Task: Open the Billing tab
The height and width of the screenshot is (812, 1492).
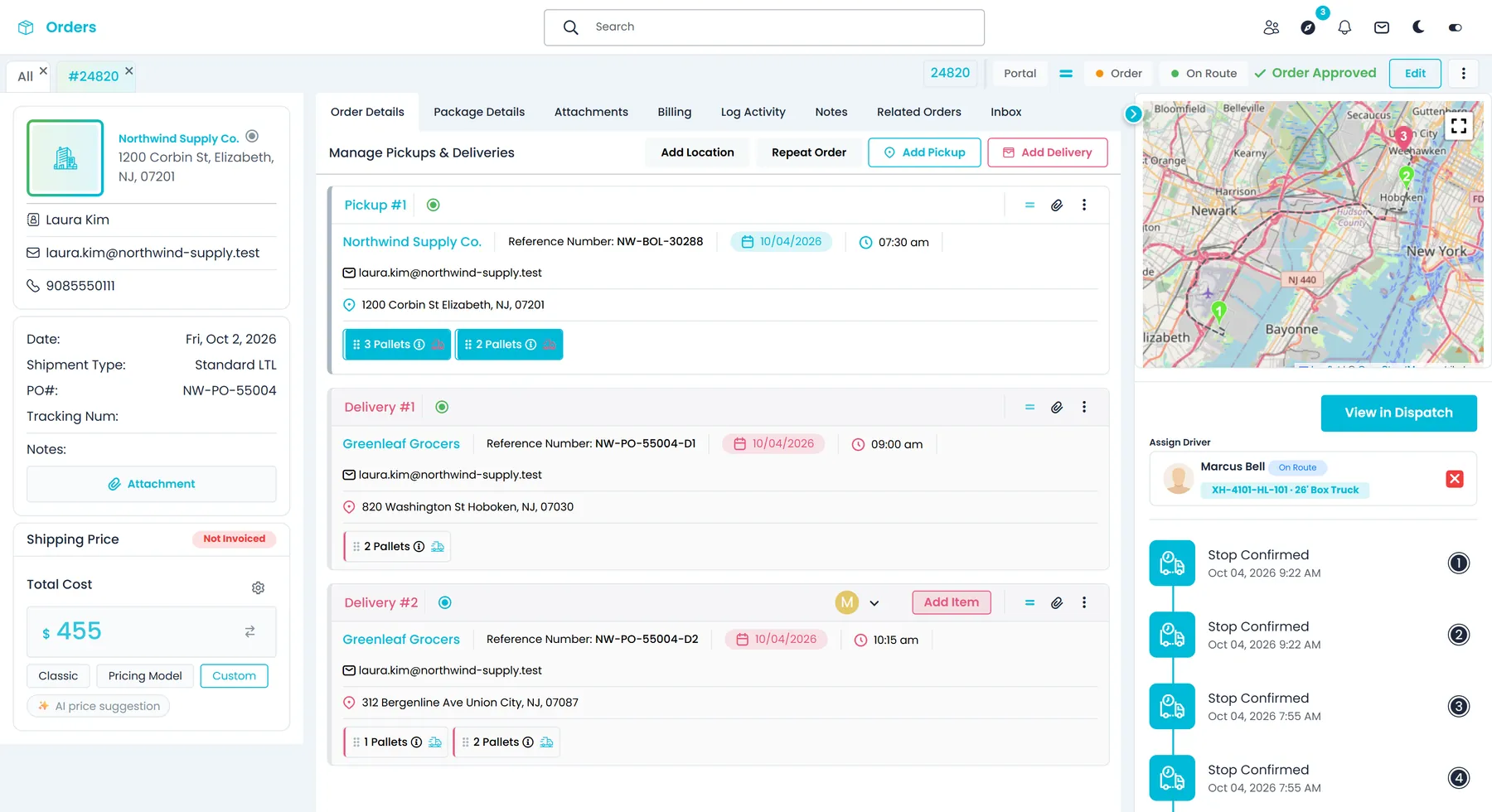Action: [x=675, y=112]
